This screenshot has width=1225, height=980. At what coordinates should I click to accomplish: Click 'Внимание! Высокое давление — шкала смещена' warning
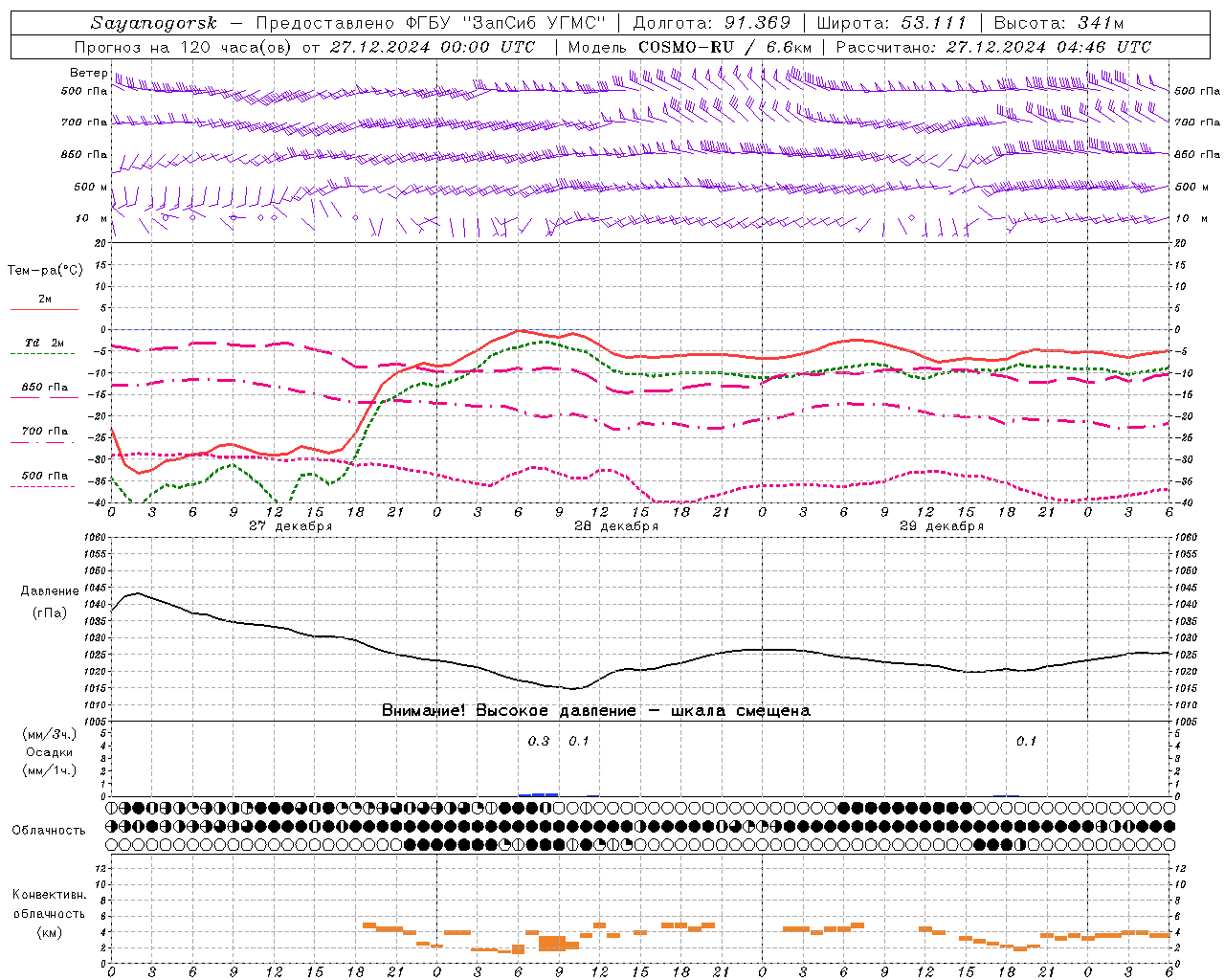tap(595, 711)
